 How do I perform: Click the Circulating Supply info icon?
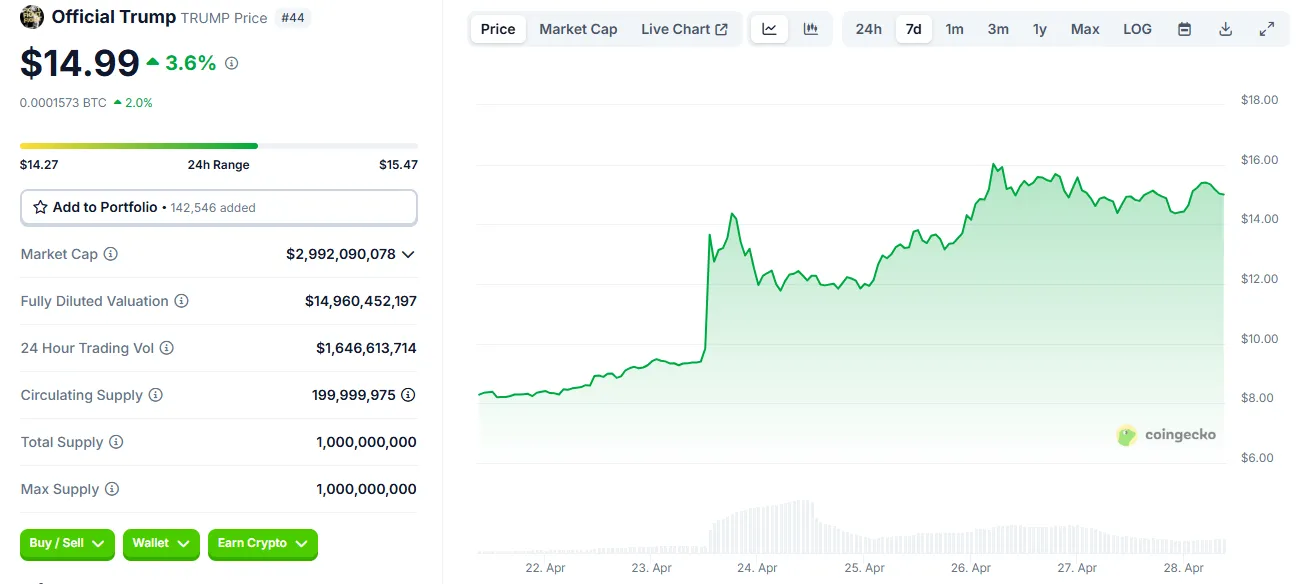[156, 395]
